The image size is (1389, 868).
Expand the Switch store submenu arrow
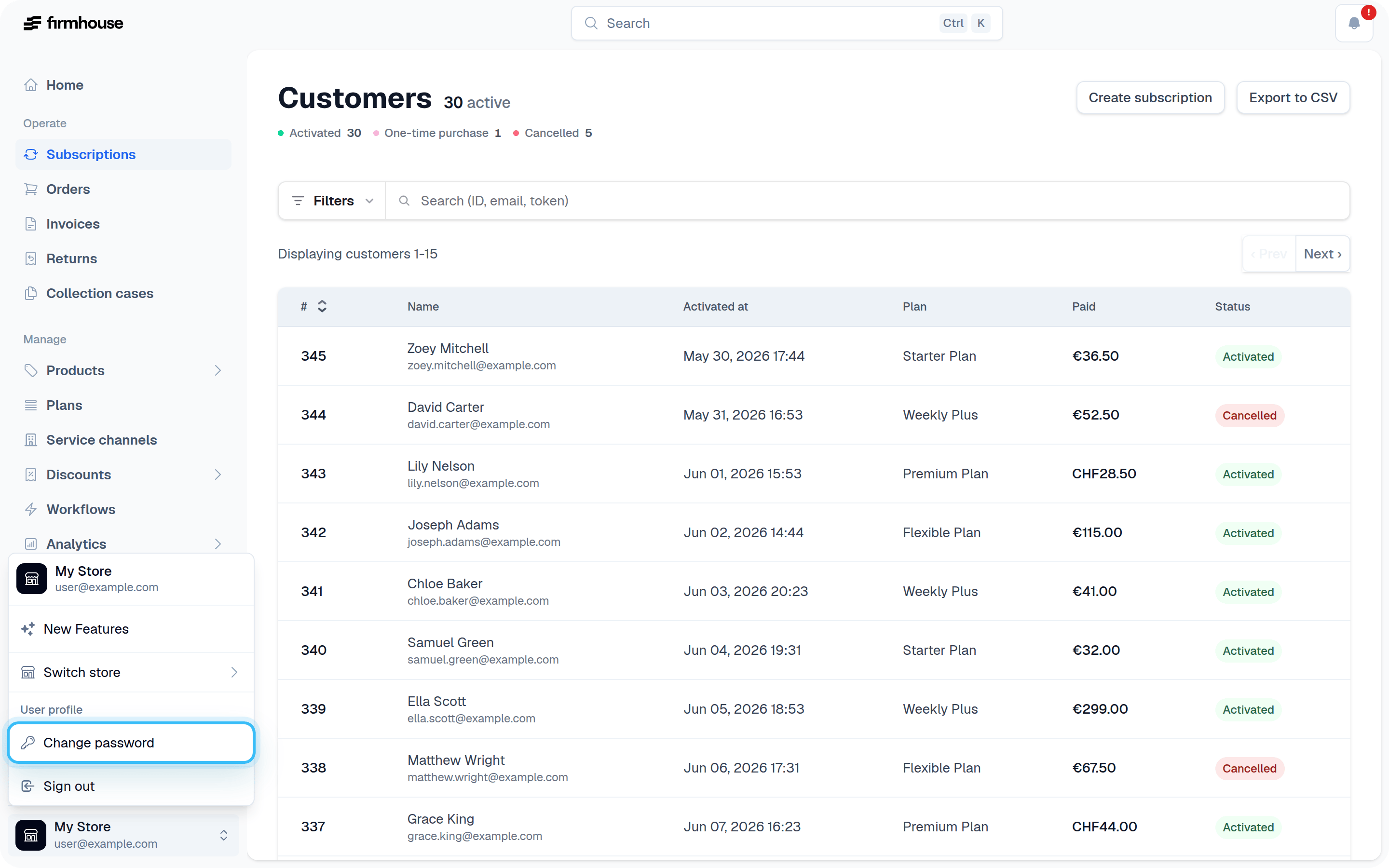[x=234, y=672]
